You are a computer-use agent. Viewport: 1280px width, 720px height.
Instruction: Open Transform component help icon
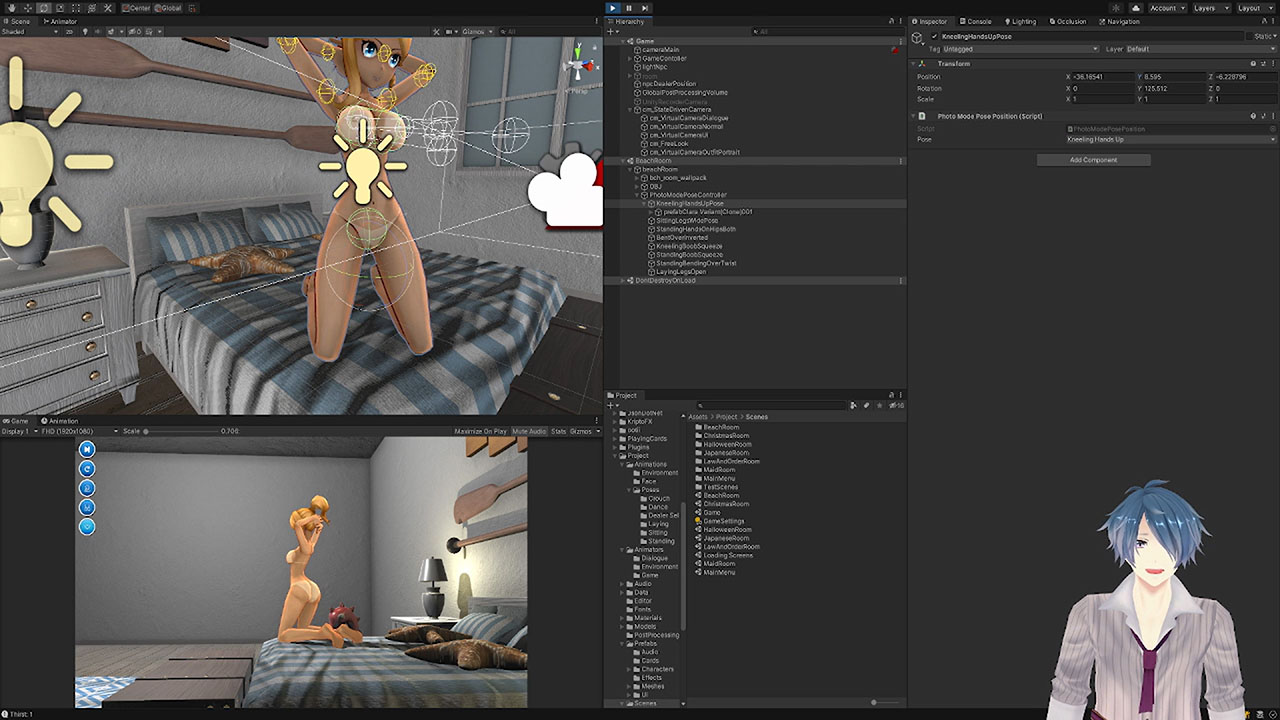point(1252,63)
